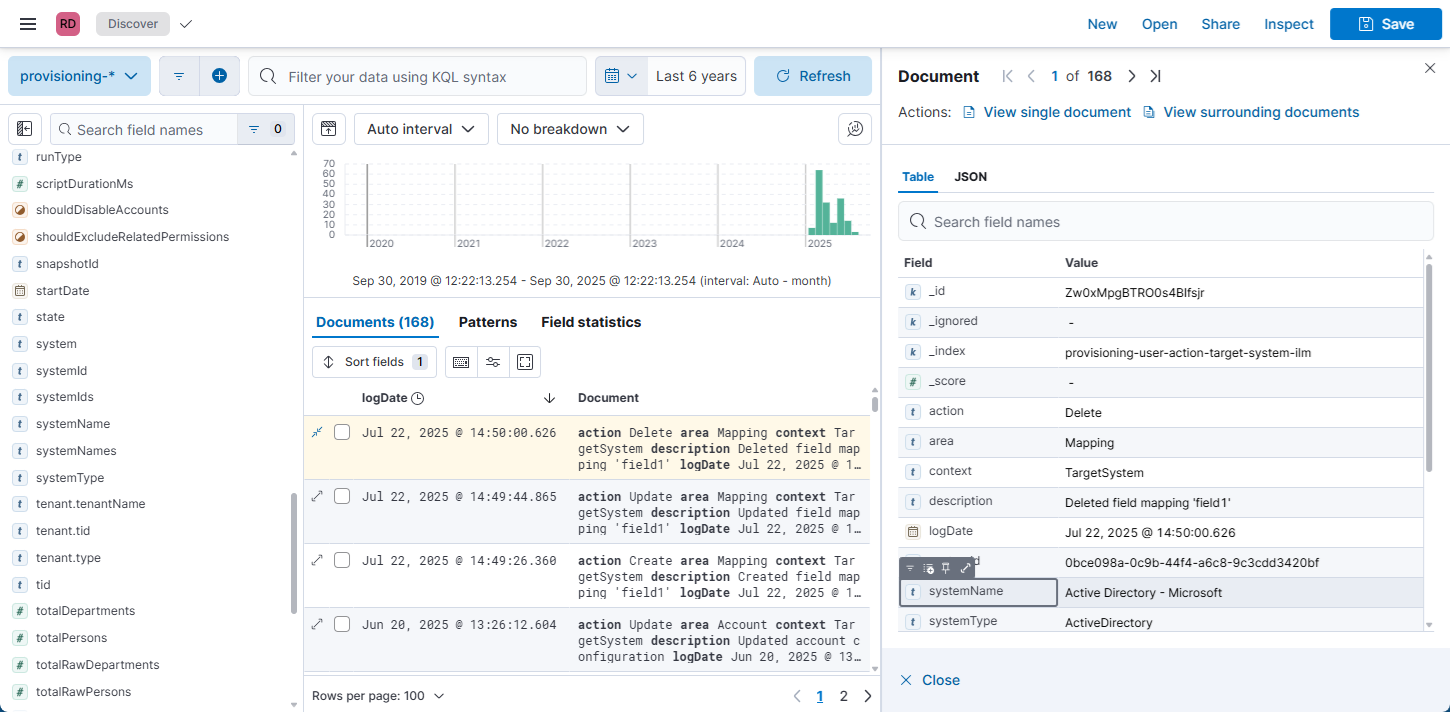
Task: Switch to the Field statistics tab
Action: point(591,322)
